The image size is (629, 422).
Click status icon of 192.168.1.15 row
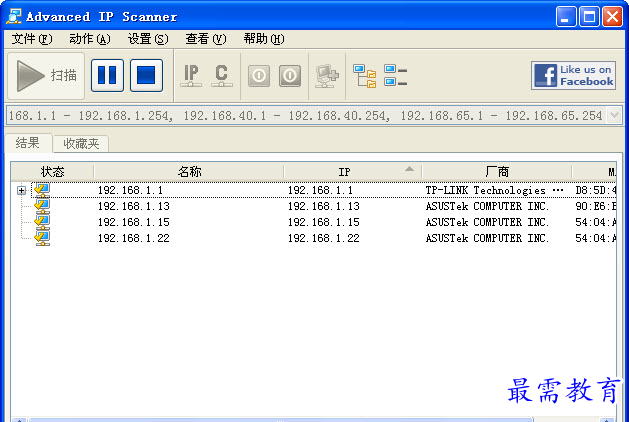[x=42, y=222]
